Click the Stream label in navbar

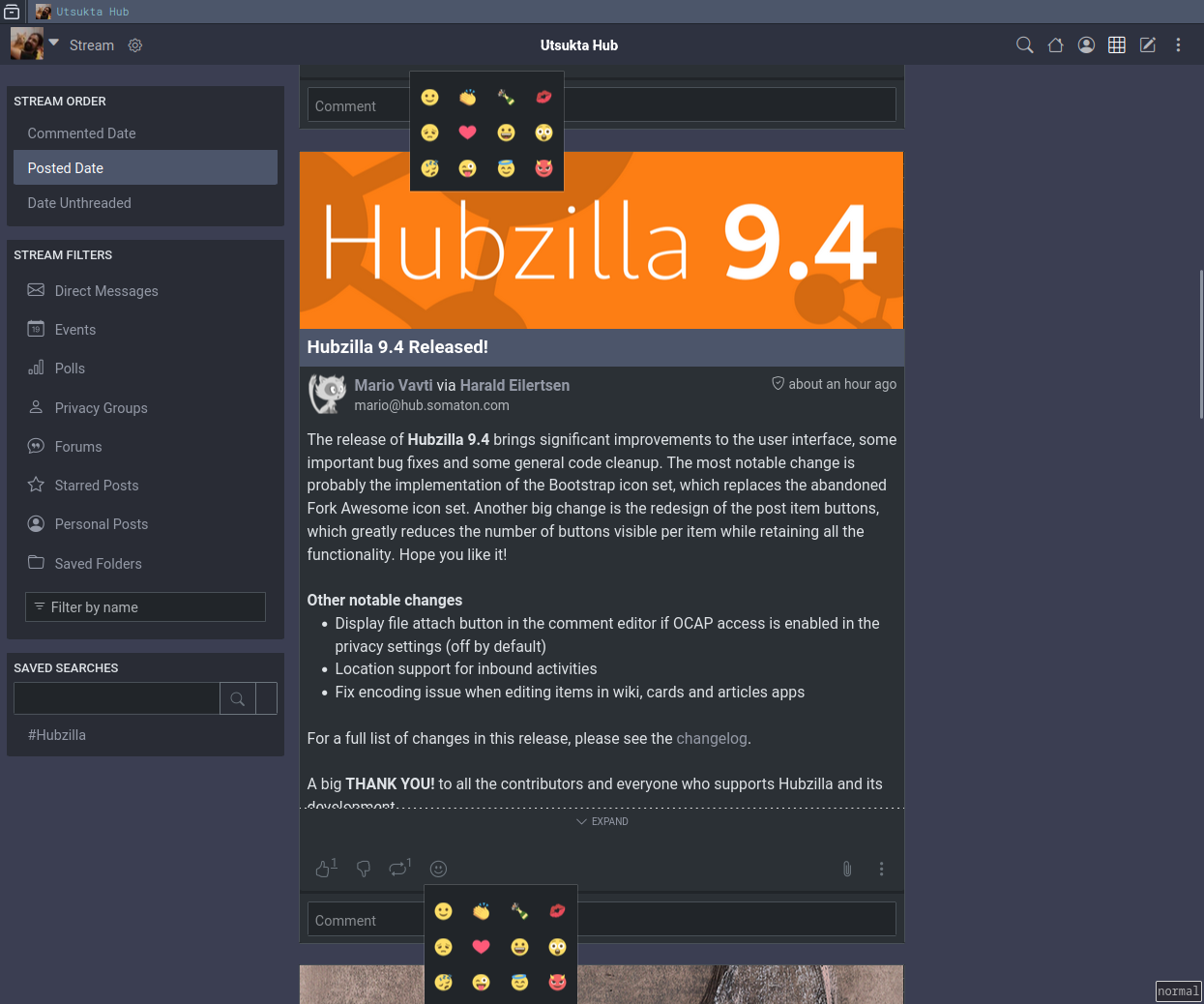(92, 45)
